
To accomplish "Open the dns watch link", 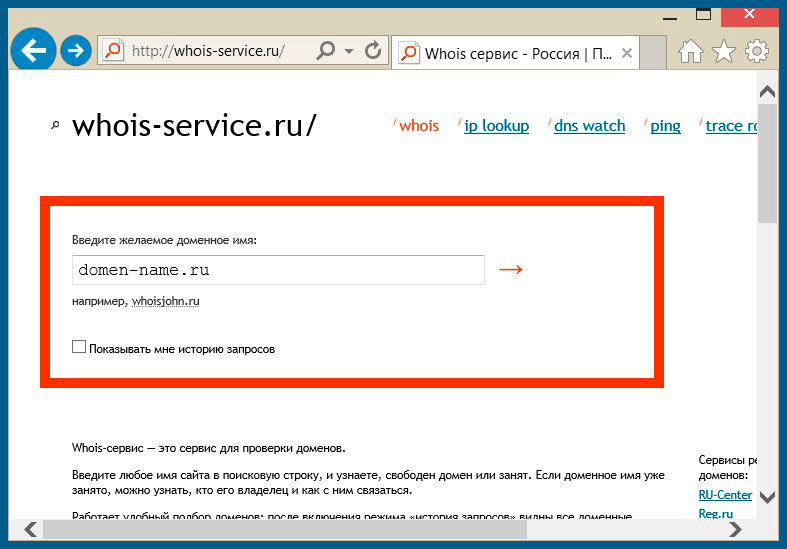I will coord(589,126).
